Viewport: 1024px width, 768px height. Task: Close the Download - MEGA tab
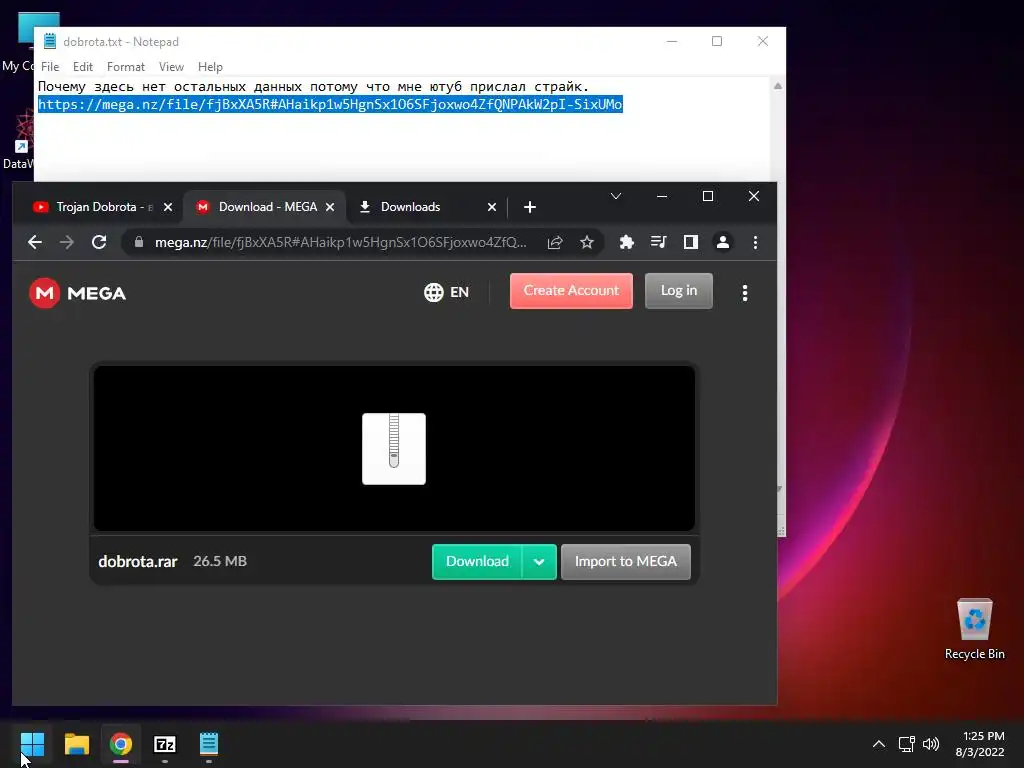click(330, 207)
